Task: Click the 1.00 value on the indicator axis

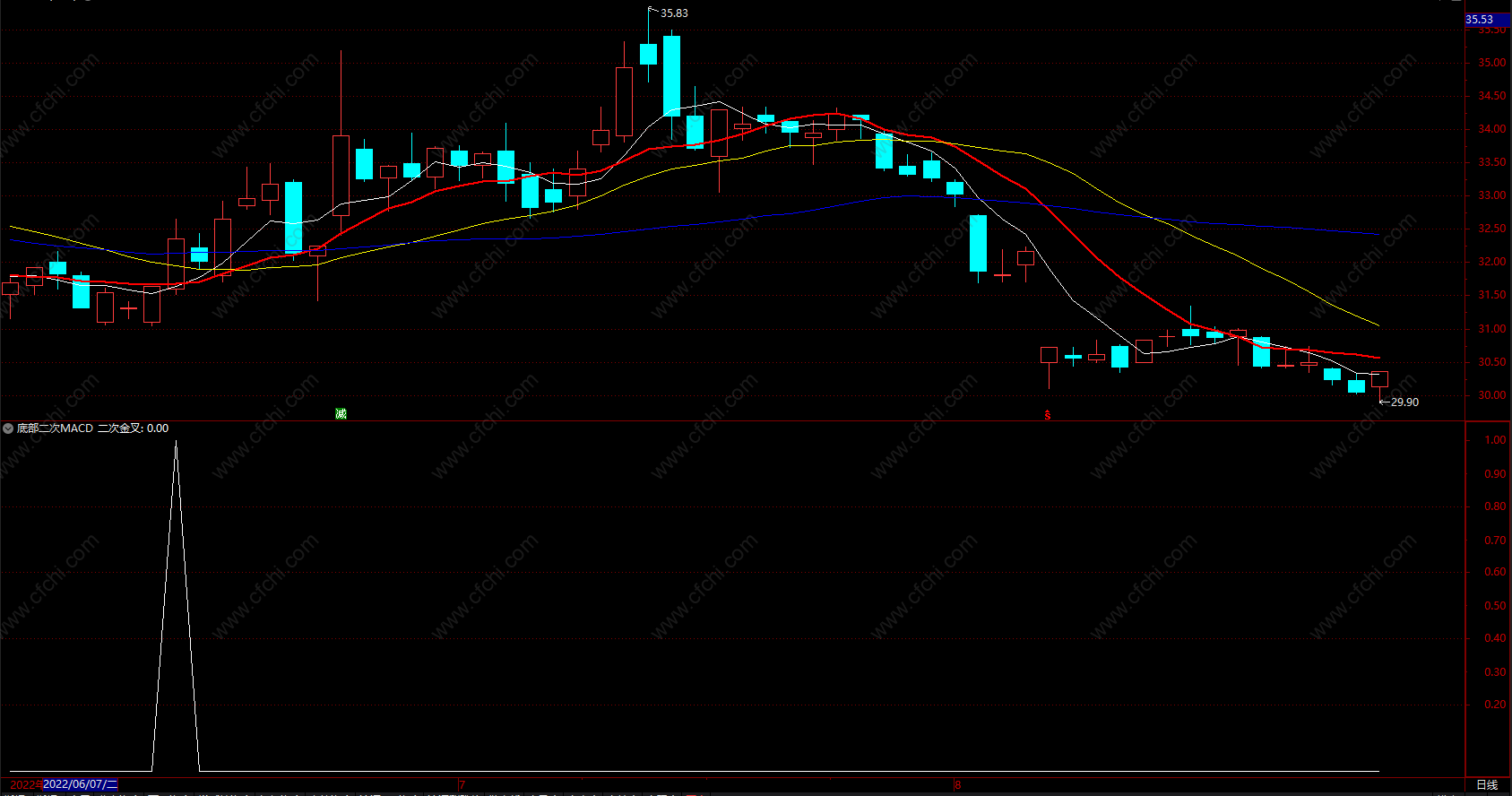Action: coord(1495,440)
